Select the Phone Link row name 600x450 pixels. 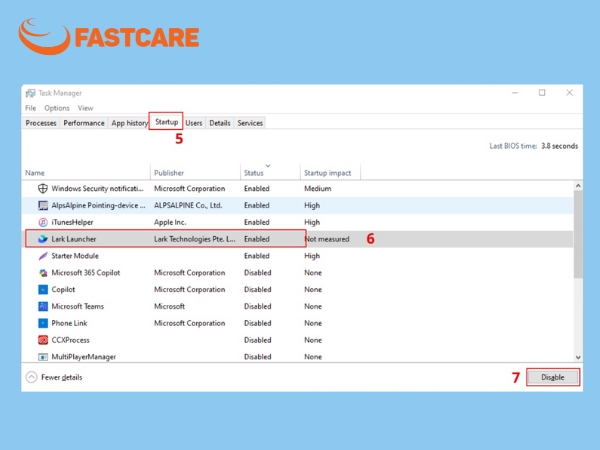pyautogui.click(x=69, y=323)
